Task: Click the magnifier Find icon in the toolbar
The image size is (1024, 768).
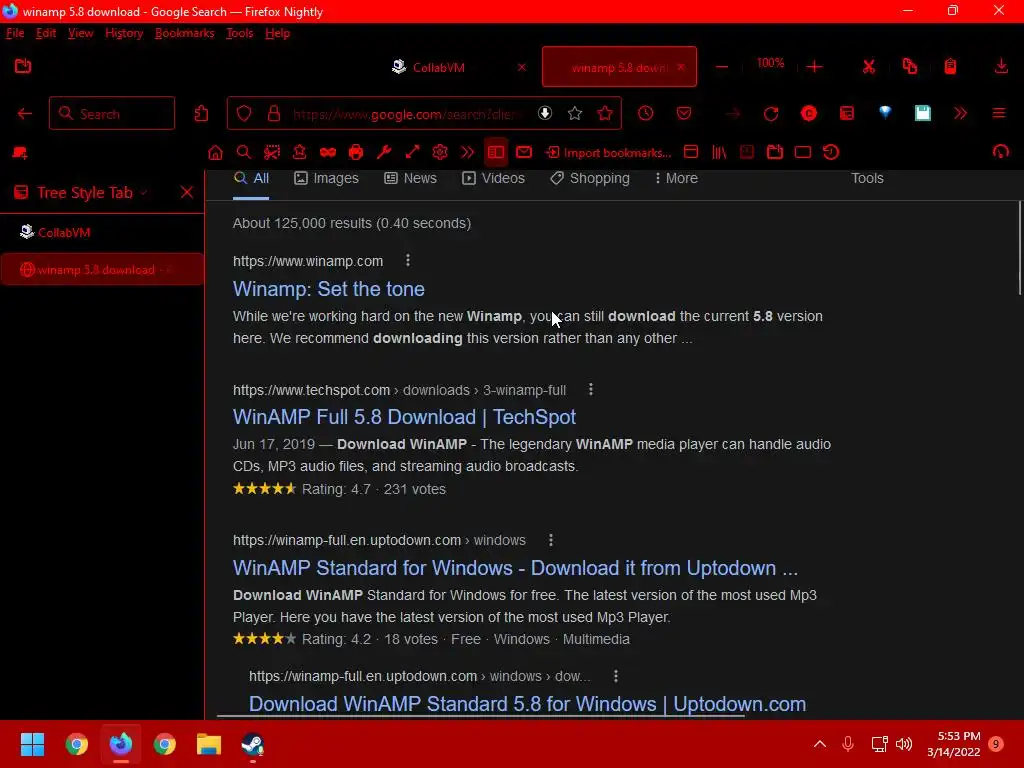Action: click(244, 153)
